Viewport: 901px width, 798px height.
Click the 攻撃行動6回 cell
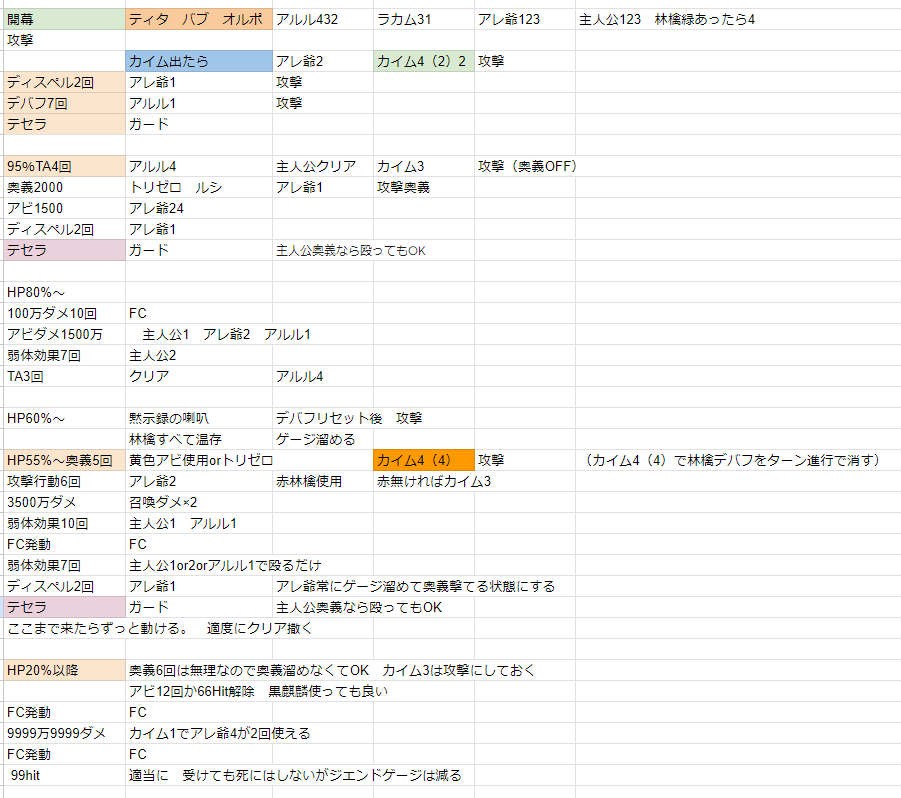[x=64, y=481]
